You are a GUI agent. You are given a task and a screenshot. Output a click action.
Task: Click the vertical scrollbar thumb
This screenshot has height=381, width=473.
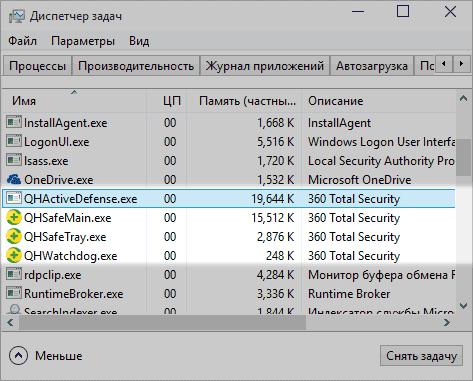pos(463,157)
